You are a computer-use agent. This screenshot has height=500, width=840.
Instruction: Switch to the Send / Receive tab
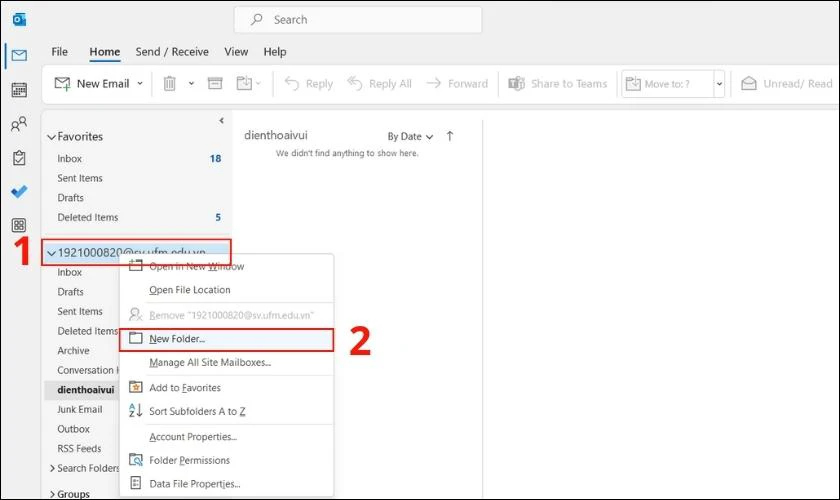point(172,52)
